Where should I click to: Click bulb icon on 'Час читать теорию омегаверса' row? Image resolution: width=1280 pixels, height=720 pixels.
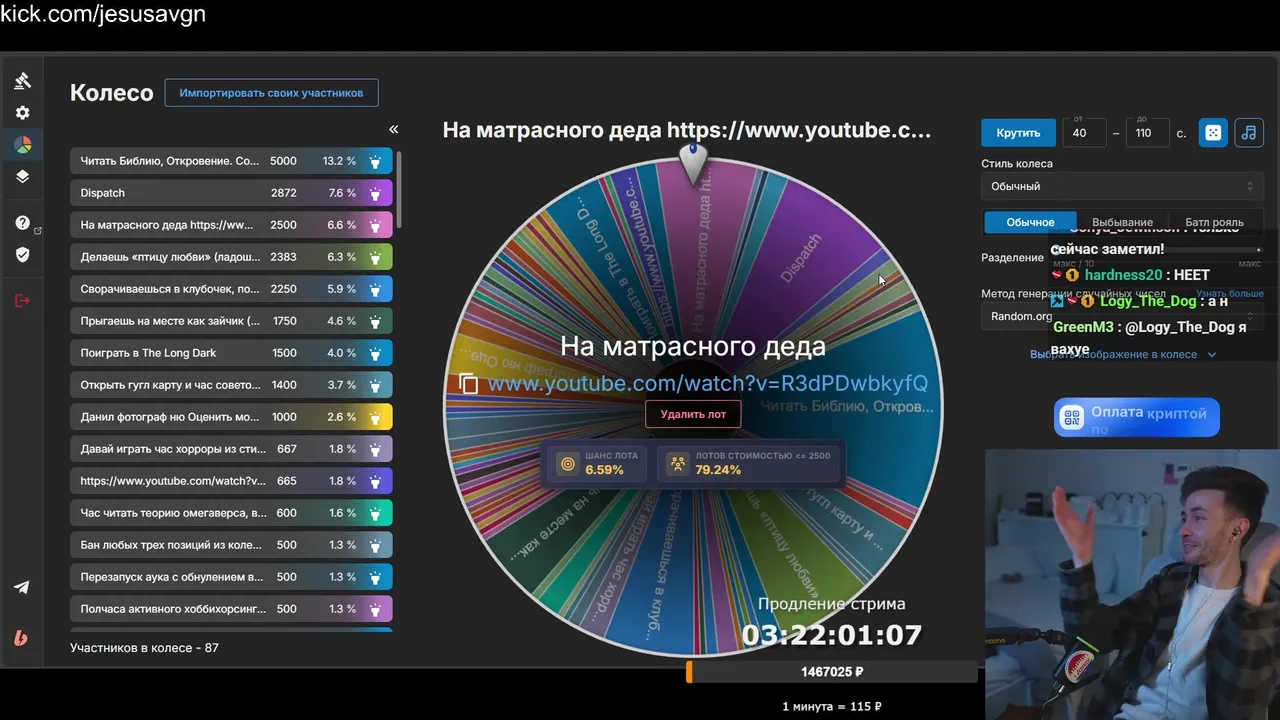(x=375, y=513)
